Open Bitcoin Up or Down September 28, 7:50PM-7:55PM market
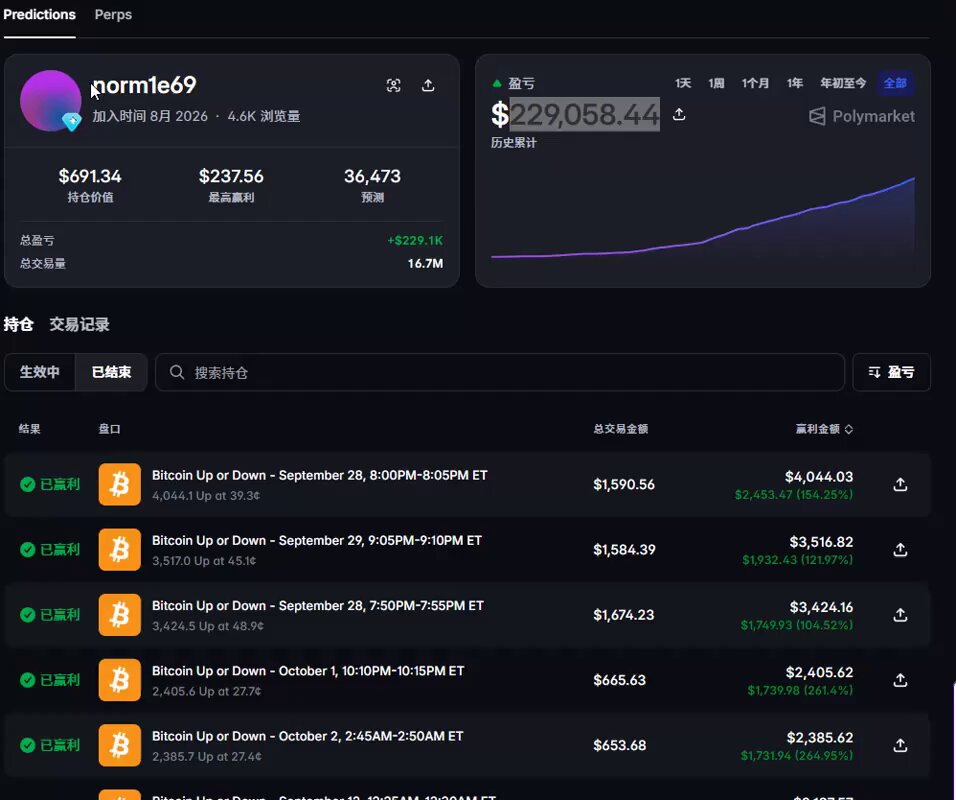The height and width of the screenshot is (800, 956). click(318, 606)
